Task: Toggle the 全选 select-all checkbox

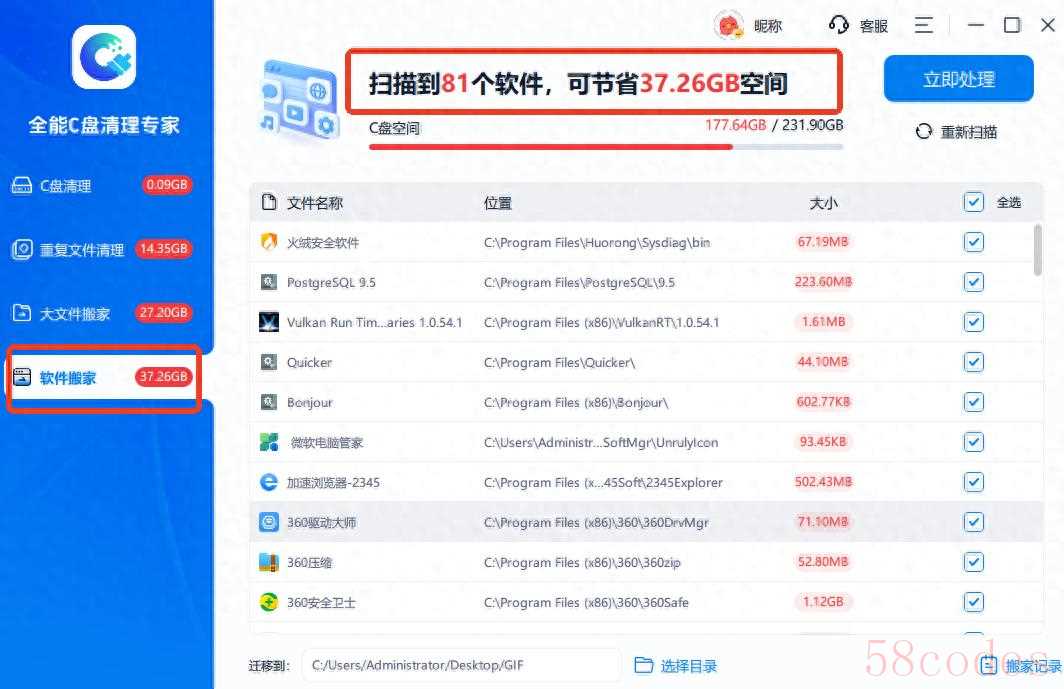Action: 974,202
